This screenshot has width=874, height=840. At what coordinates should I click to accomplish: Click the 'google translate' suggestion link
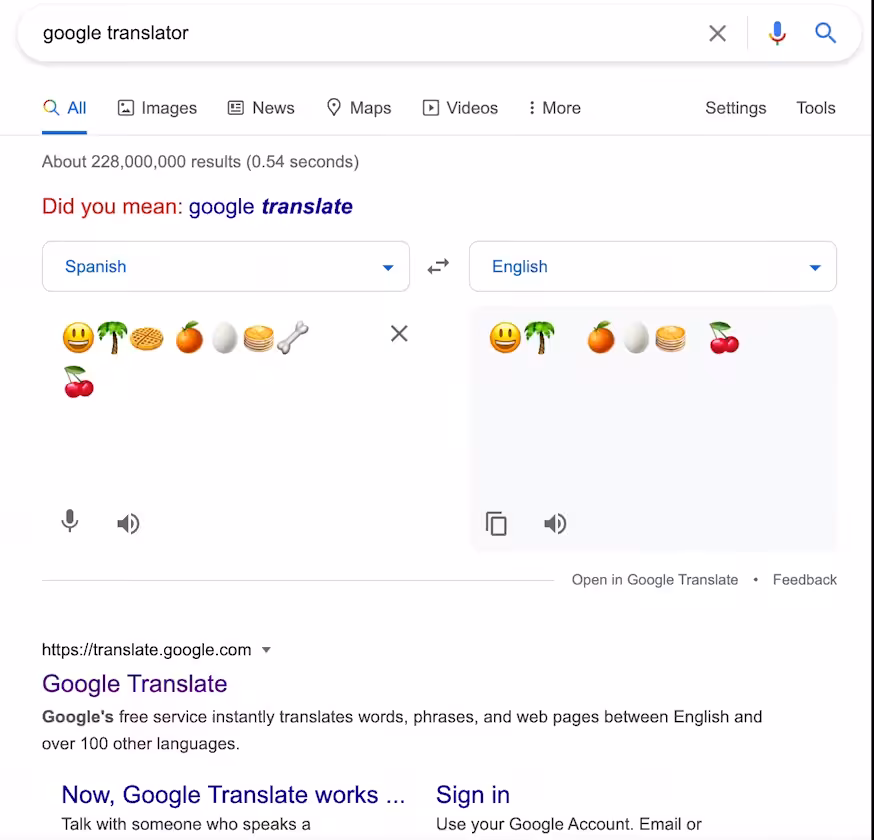pyautogui.click(x=270, y=207)
